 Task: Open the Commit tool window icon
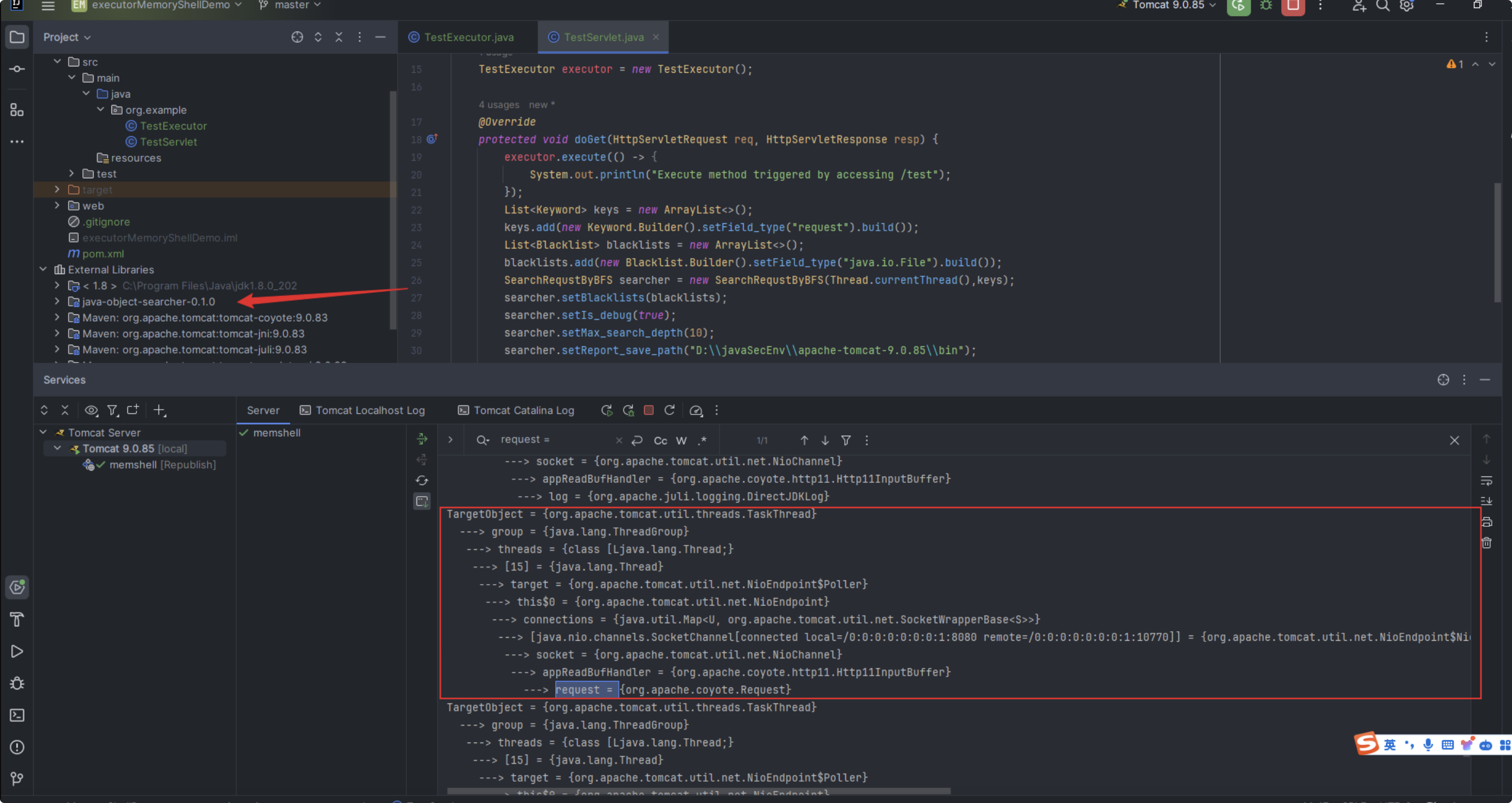tap(17, 69)
